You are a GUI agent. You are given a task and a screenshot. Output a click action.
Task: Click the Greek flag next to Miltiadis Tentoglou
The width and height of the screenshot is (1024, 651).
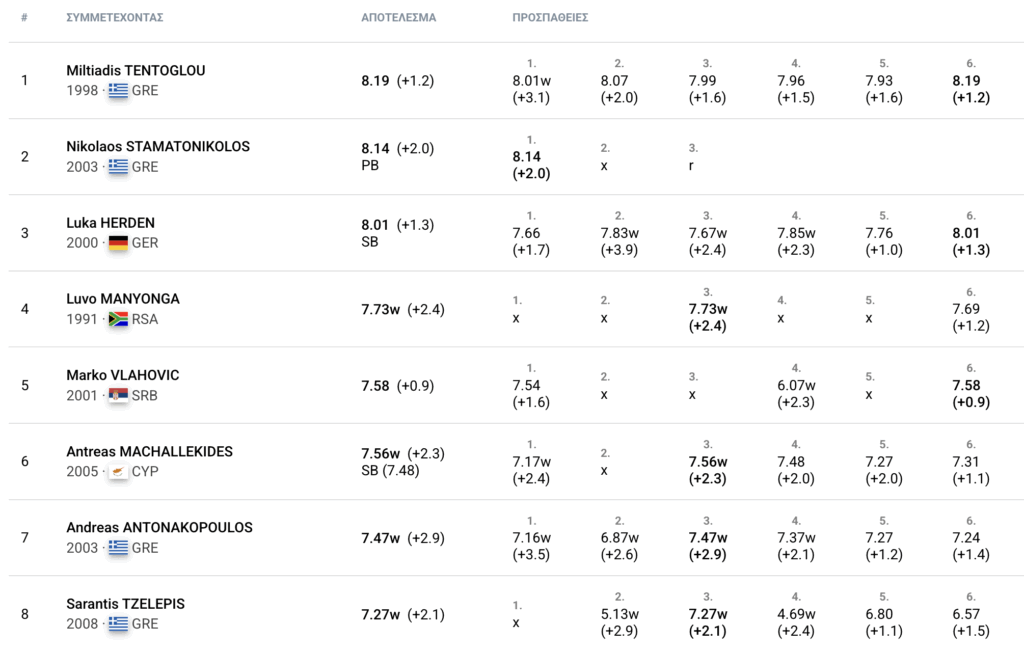tap(118, 90)
